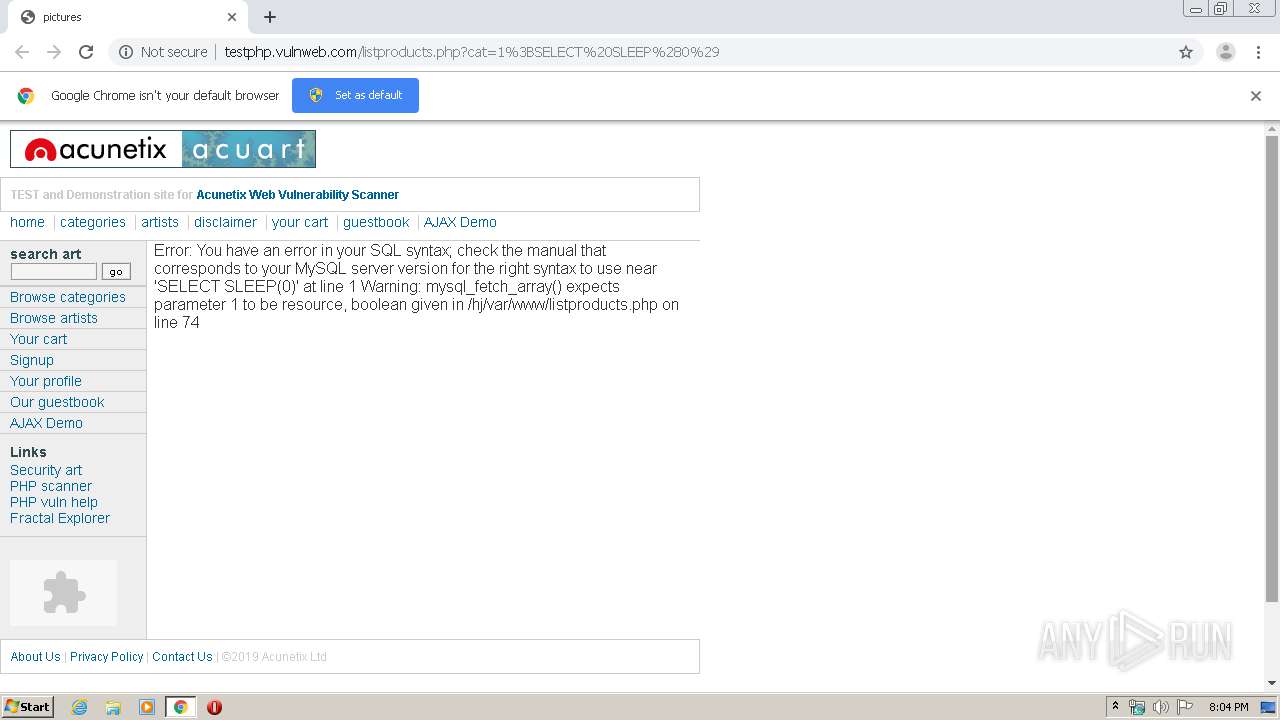Open Windows Explorer folder taskbar icon
This screenshot has height=720, width=1280.
(113, 707)
